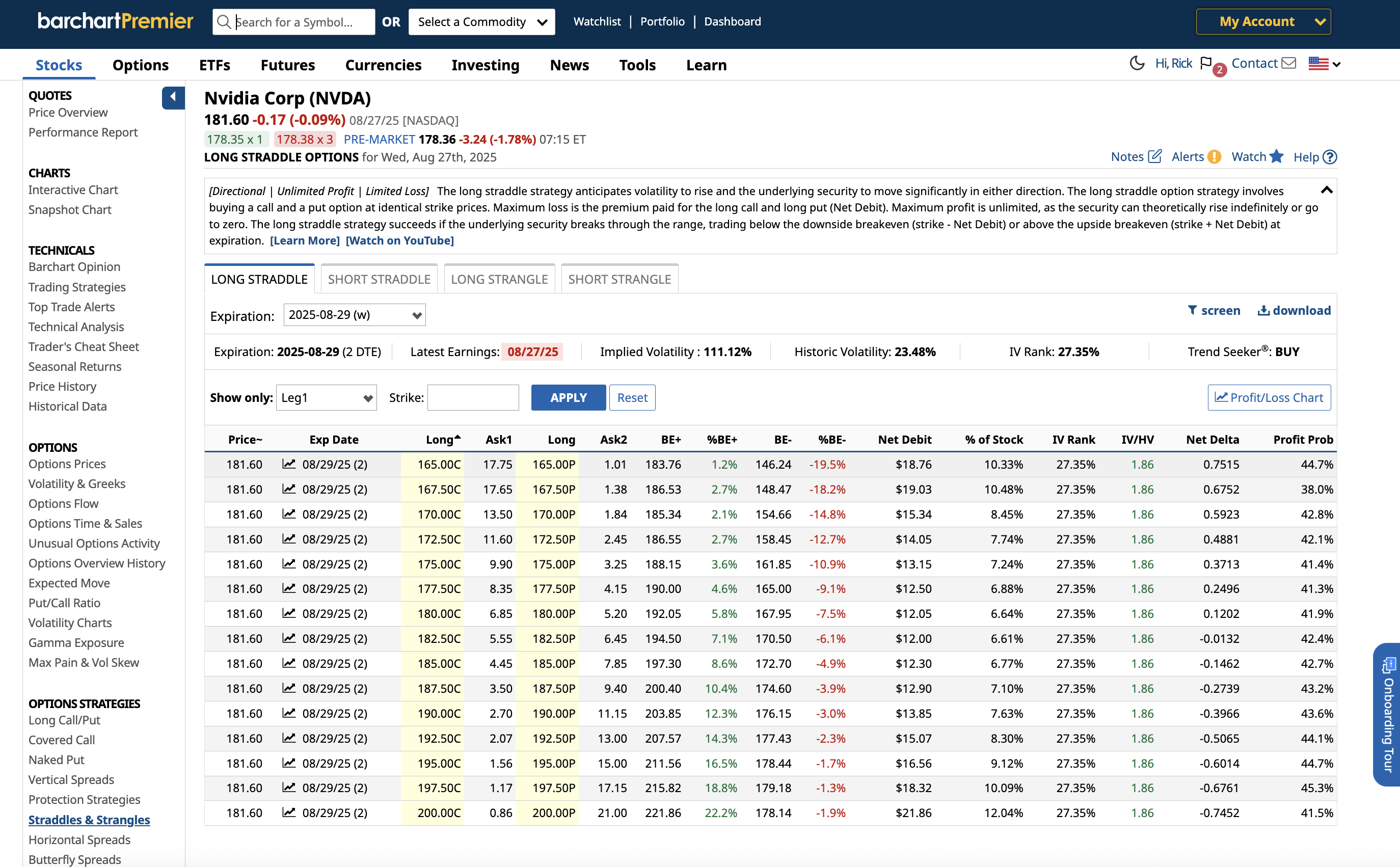
Task: Open chart icon for 167.50C row
Action: coord(289,489)
